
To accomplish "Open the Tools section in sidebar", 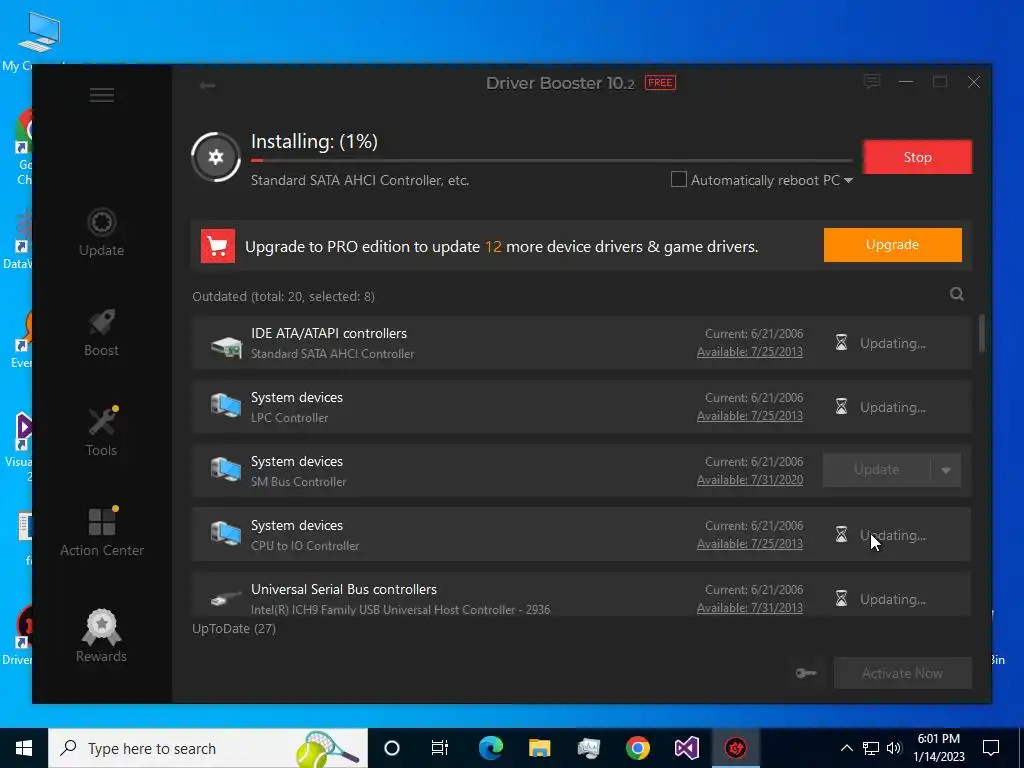I will pos(101,432).
